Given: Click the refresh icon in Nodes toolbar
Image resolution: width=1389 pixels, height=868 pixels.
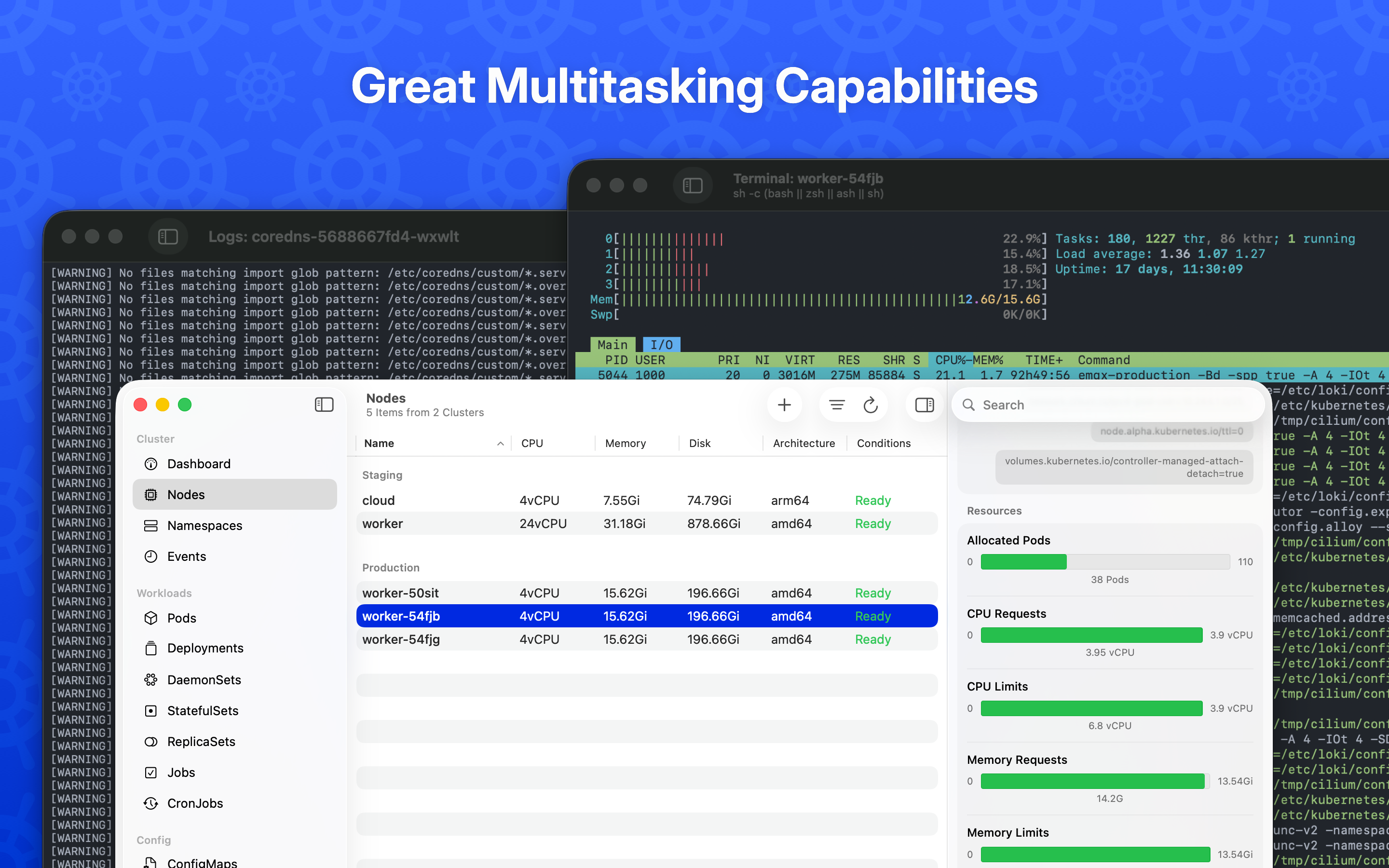Looking at the screenshot, I should pos(871,405).
